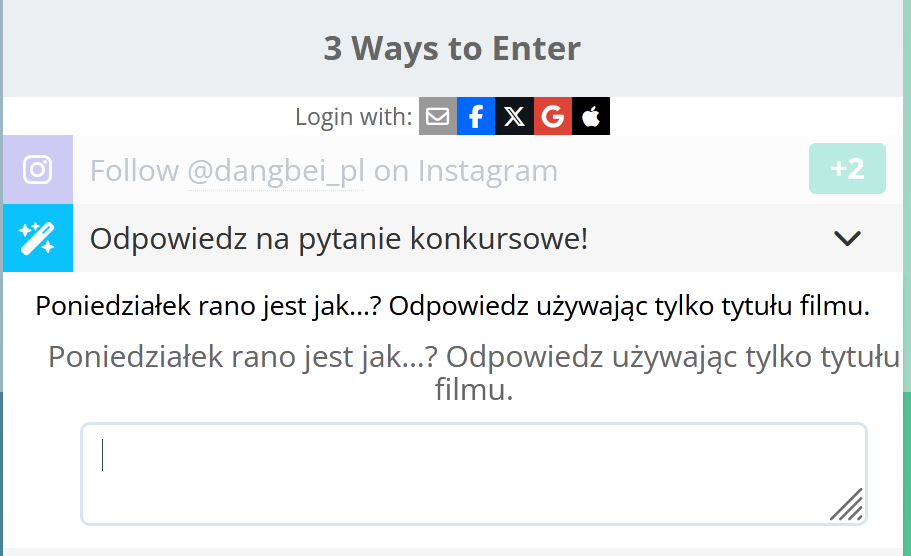
Task: Toggle the "Odpowiedz na pytanie konkursowe!" entry title
Action: (338, 239)
